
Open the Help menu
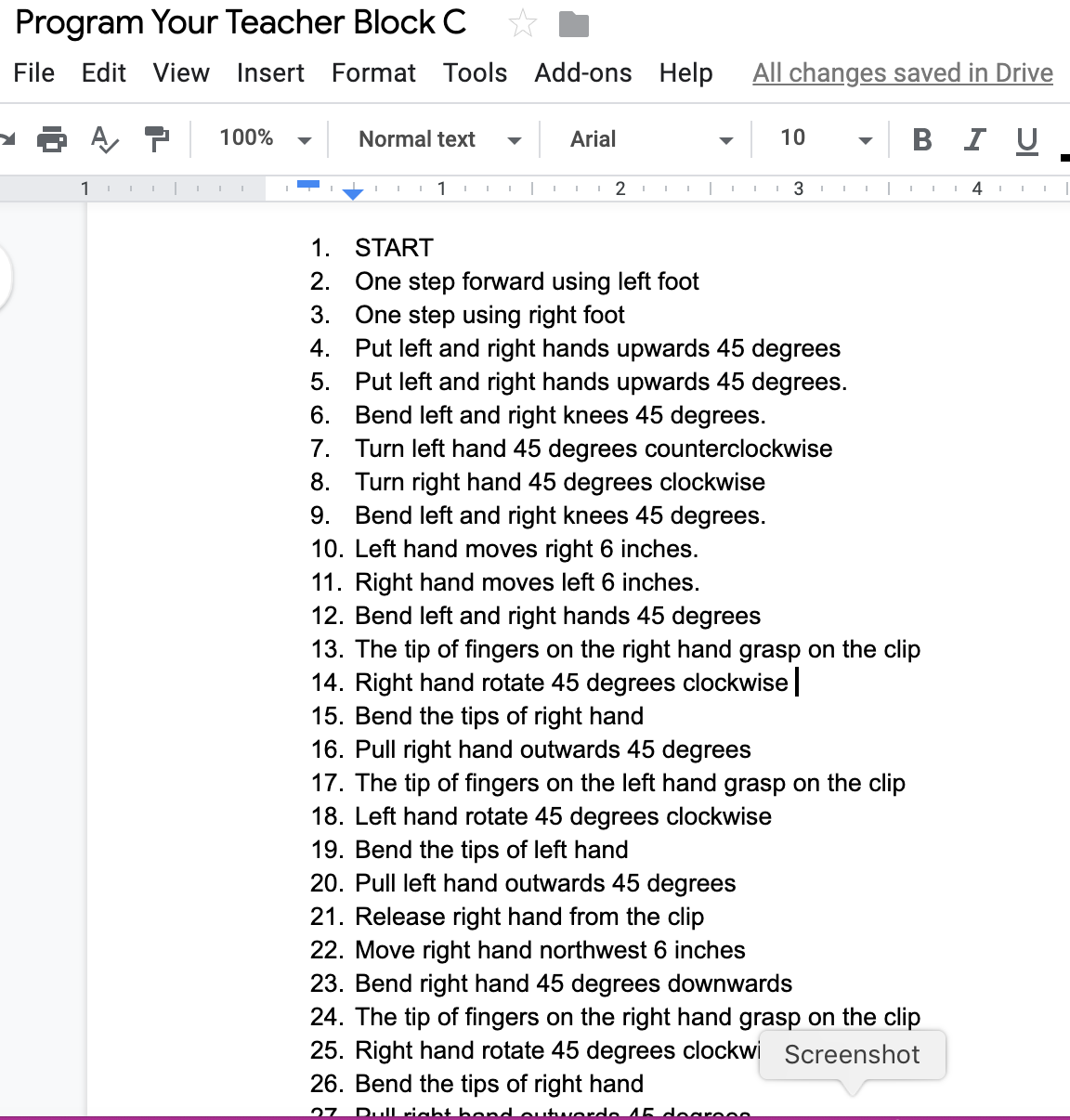[x=685, y=72]
